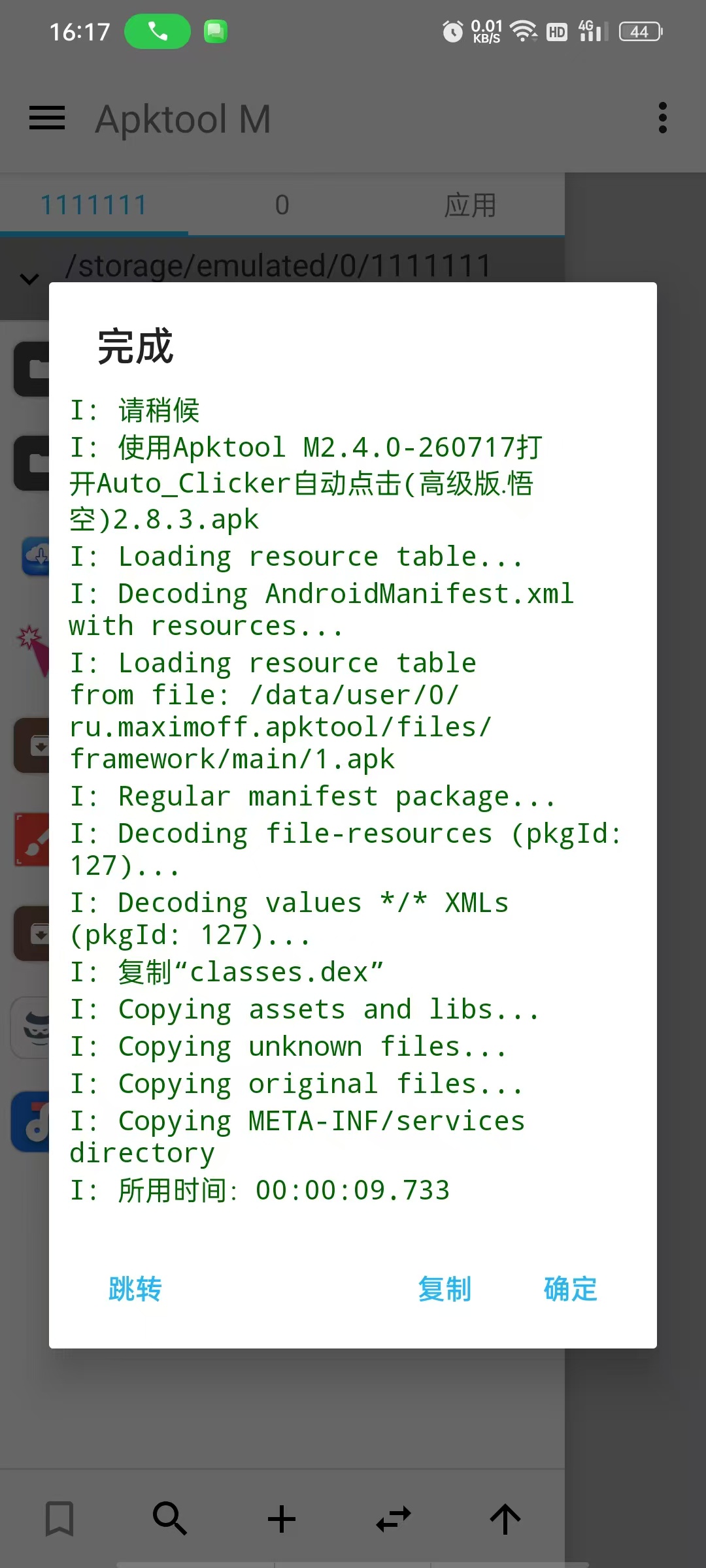Tap the TikTok app icon in list

tap(31, 1122)
